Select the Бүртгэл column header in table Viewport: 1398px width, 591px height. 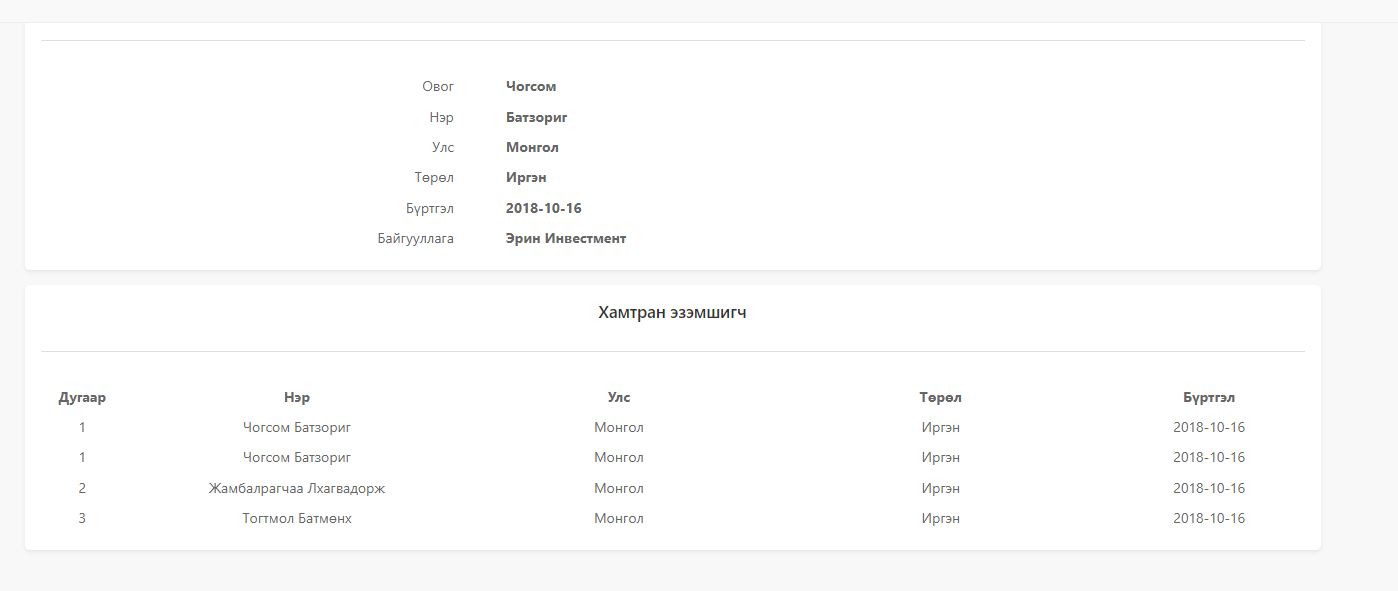point(1208,398)
